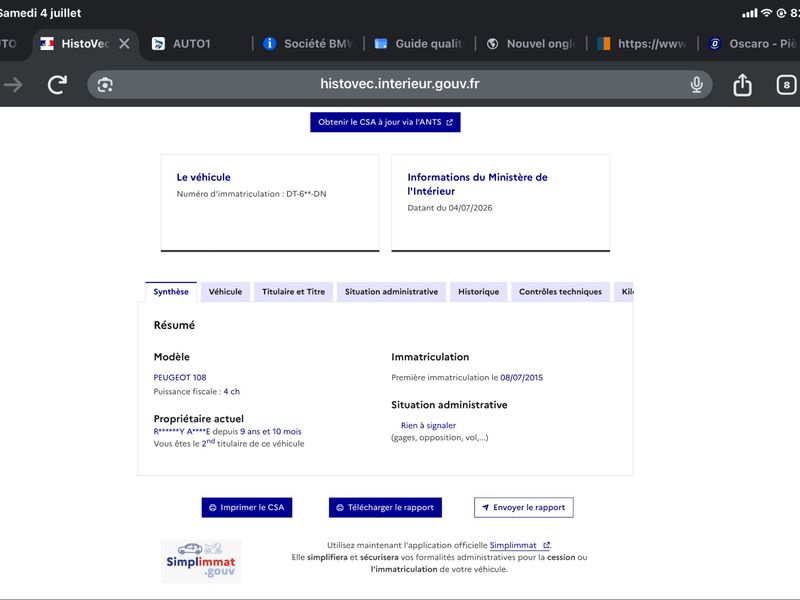
Task: Open the Nouvel onglet tab
Action: click(531, 44)
